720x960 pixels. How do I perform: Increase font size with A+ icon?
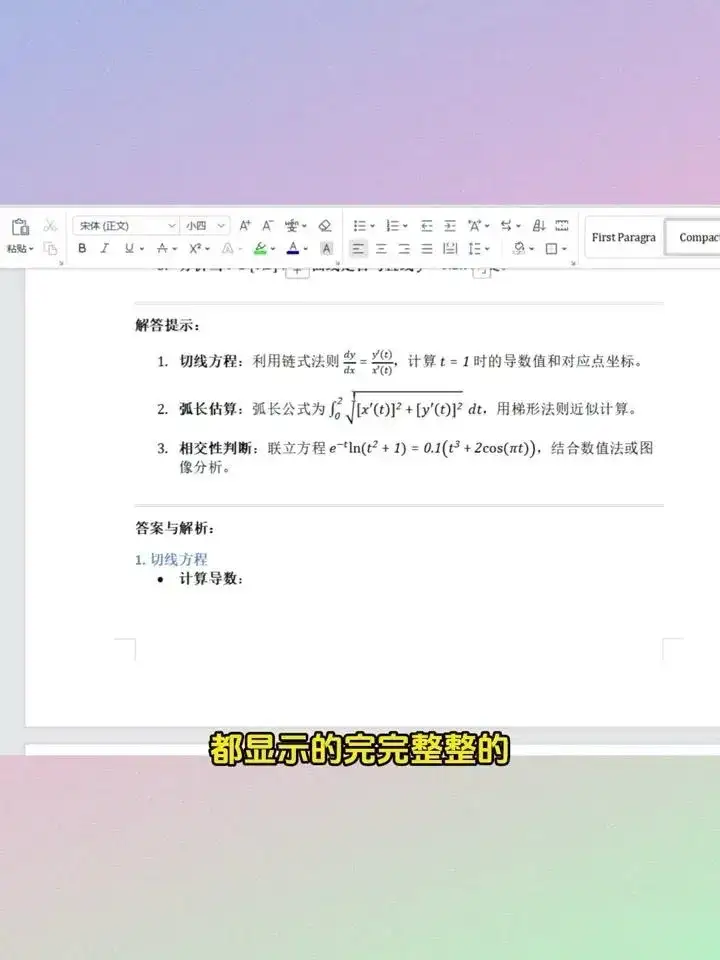pyautogui.click(x=245, y=226)
